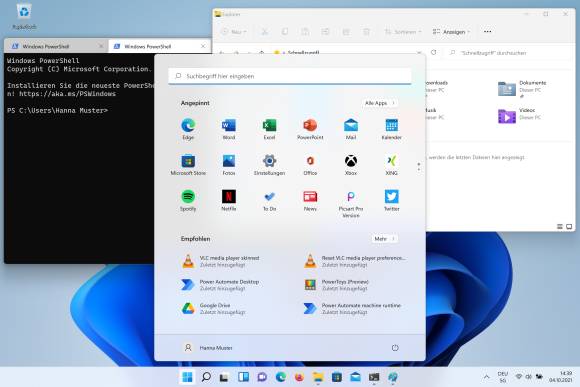Viewport: 580px width, 387px height.
Task: Open the Netflix app
Action: point(229,201)
